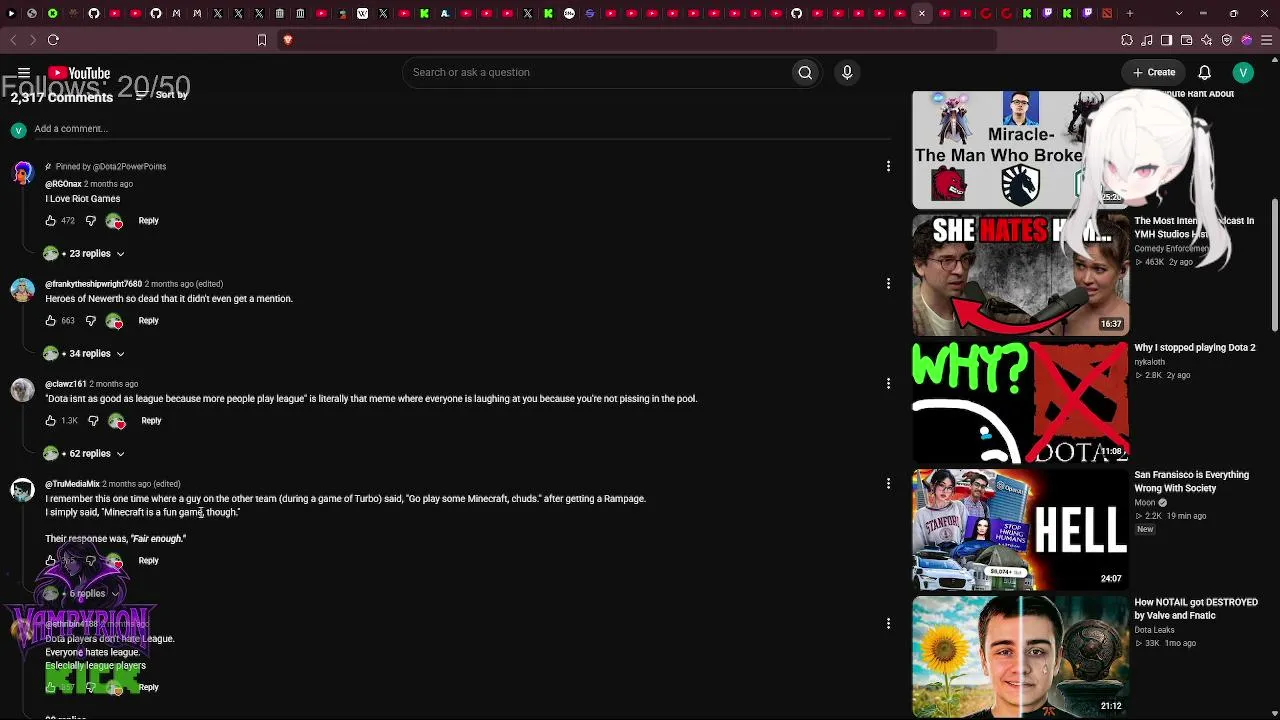Reload the page in browser toolbar

click(x=53, y=40)
